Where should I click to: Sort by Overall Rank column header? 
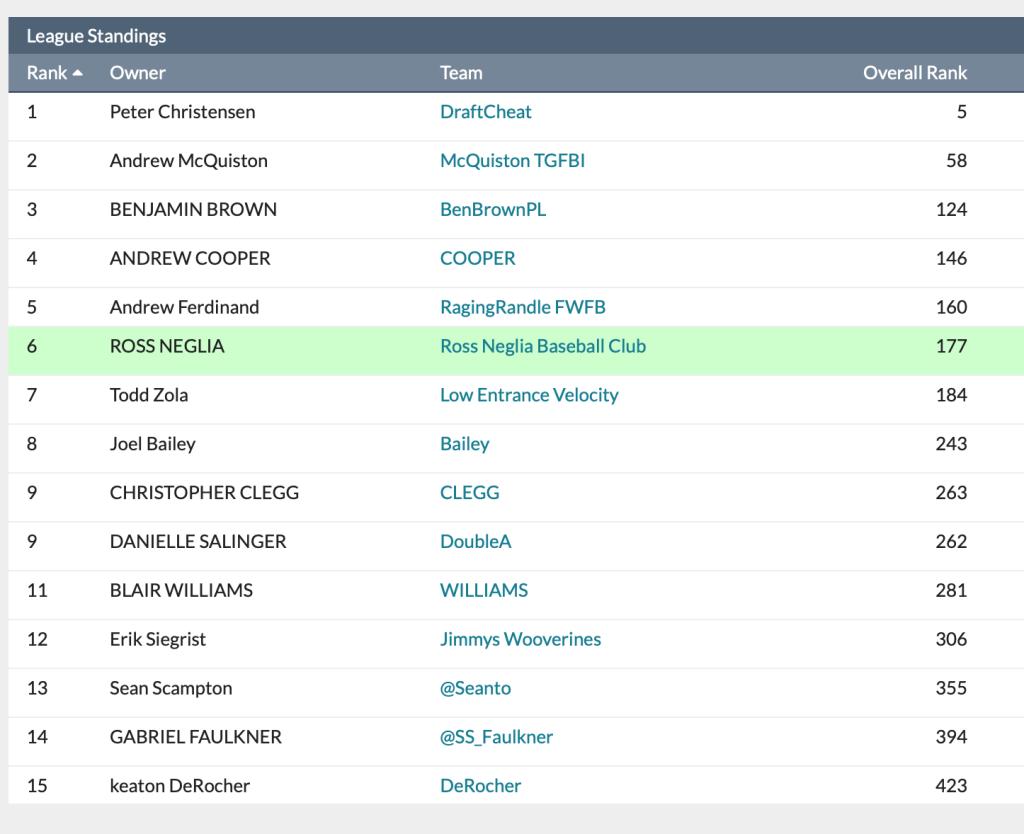point(915,73)
